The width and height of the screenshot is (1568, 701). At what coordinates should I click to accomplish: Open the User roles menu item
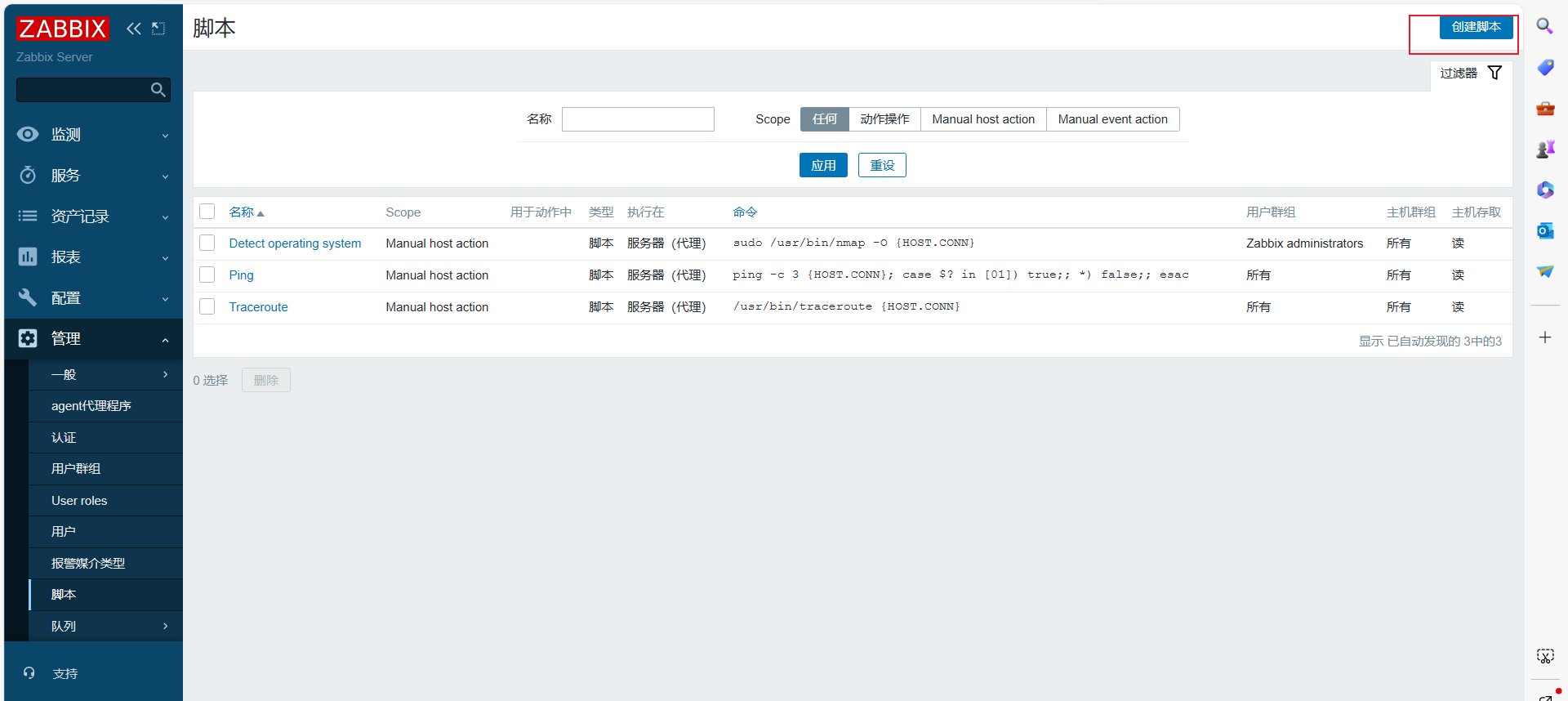coord(105,501)
